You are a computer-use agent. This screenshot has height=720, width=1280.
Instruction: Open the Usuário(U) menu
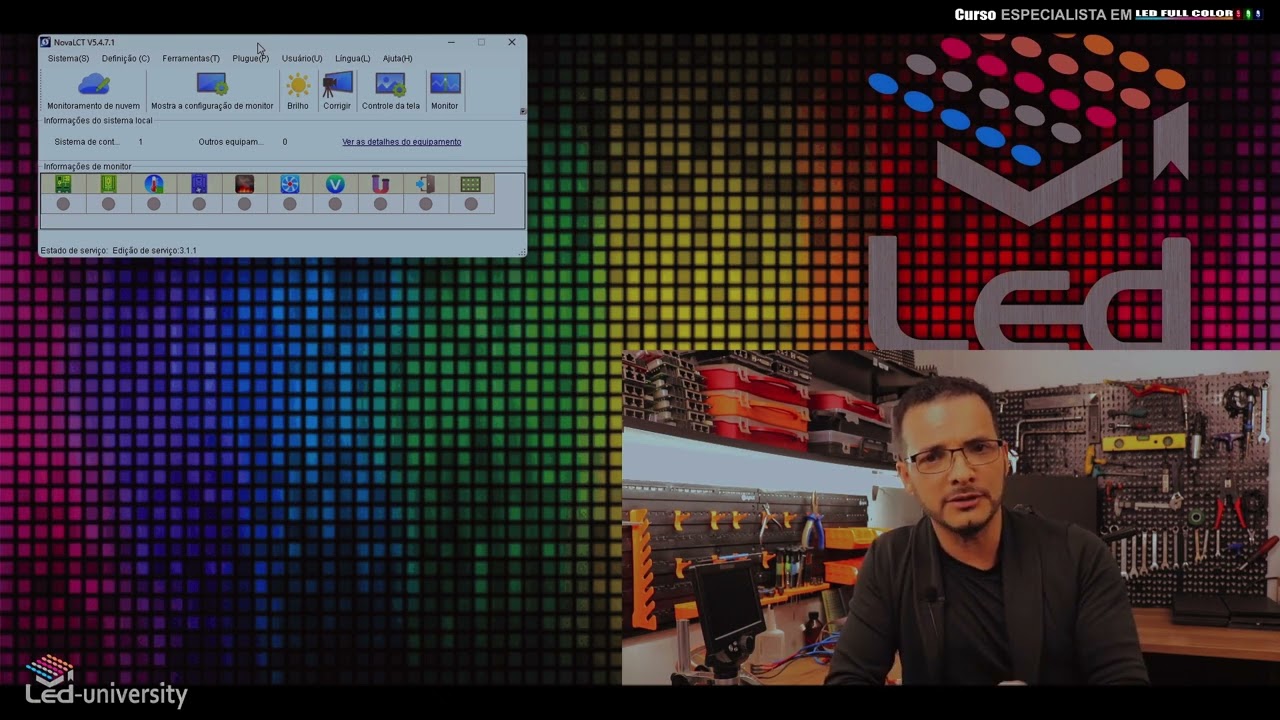pyautogui.click(x=302, y=59)
